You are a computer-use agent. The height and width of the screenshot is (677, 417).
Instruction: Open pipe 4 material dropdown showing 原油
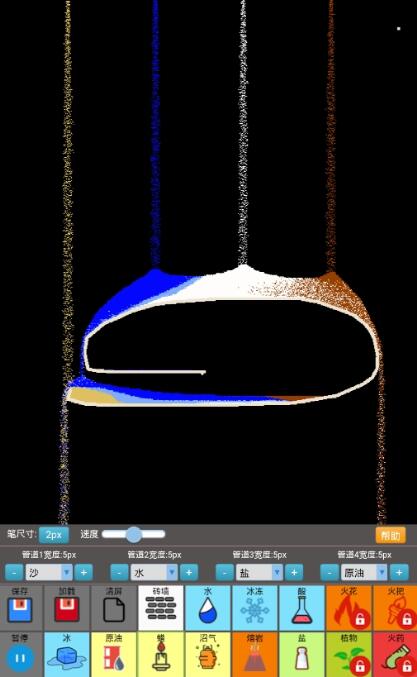(x=364, y=573)
